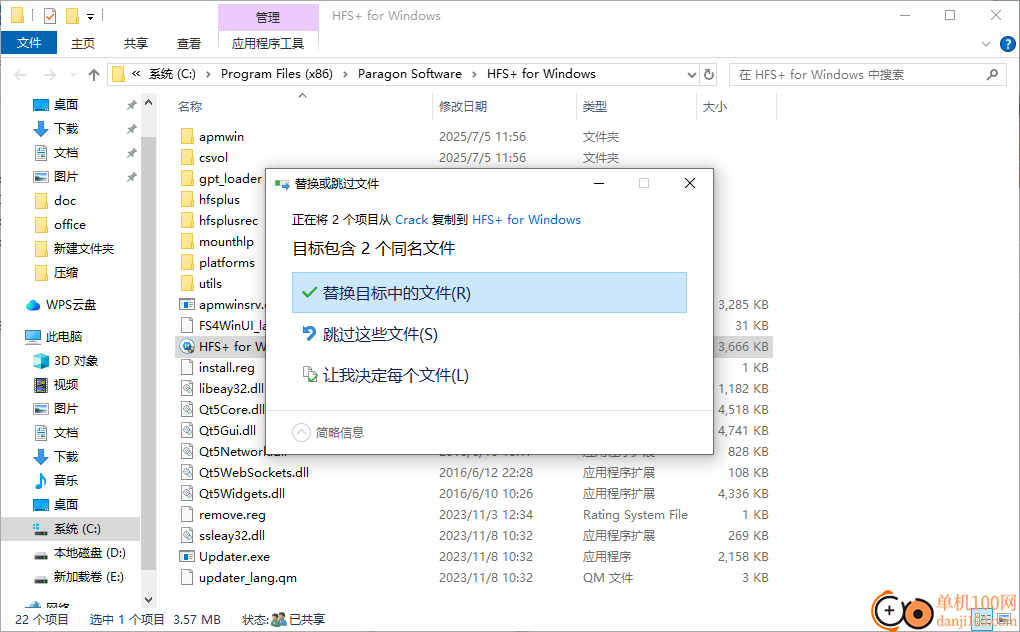The image size is (1020, 632).
Task: Close the 替换或跳过文件 dialog
Action: 690,183
